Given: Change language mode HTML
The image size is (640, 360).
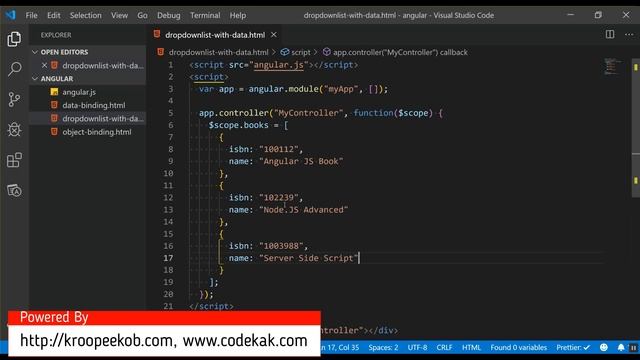Looking at the screenshot, I should (471, 347).
